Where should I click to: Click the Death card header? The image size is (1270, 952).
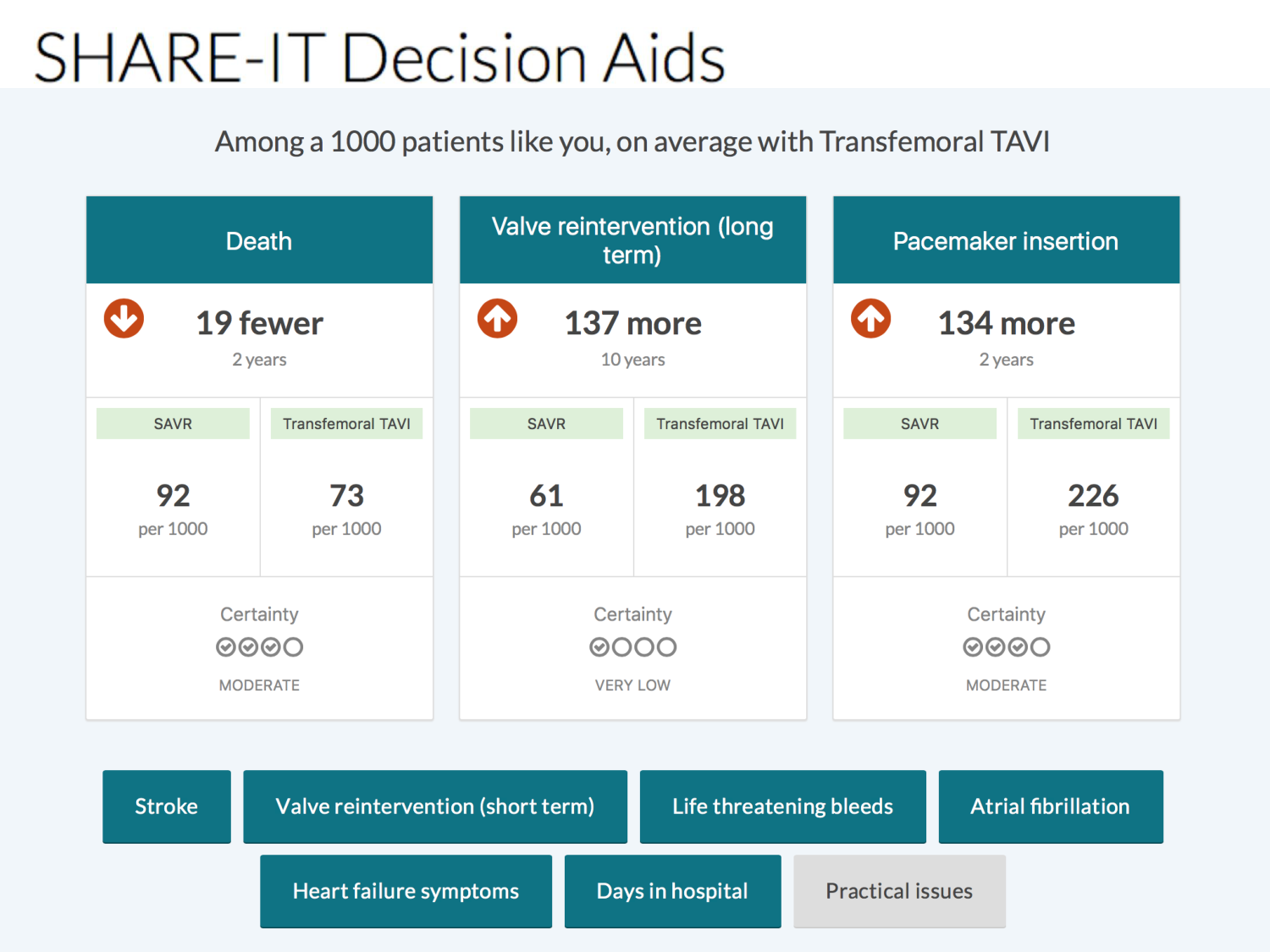tap(259, 241)
